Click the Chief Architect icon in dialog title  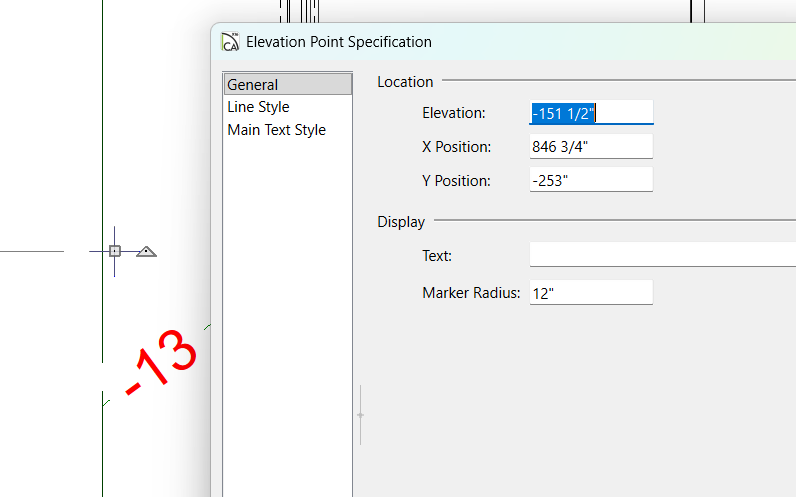pos(230,42)
